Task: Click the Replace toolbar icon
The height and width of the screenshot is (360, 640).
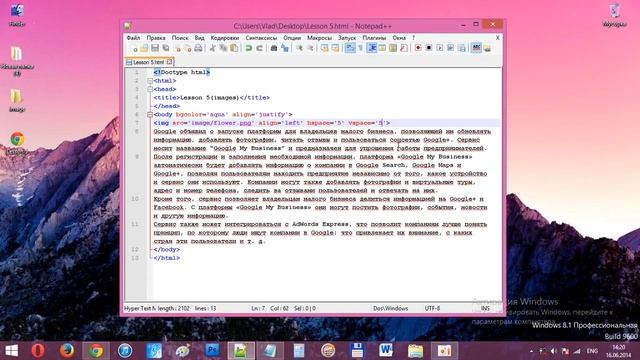Action: pyautogui.click(x=284, y=48)
